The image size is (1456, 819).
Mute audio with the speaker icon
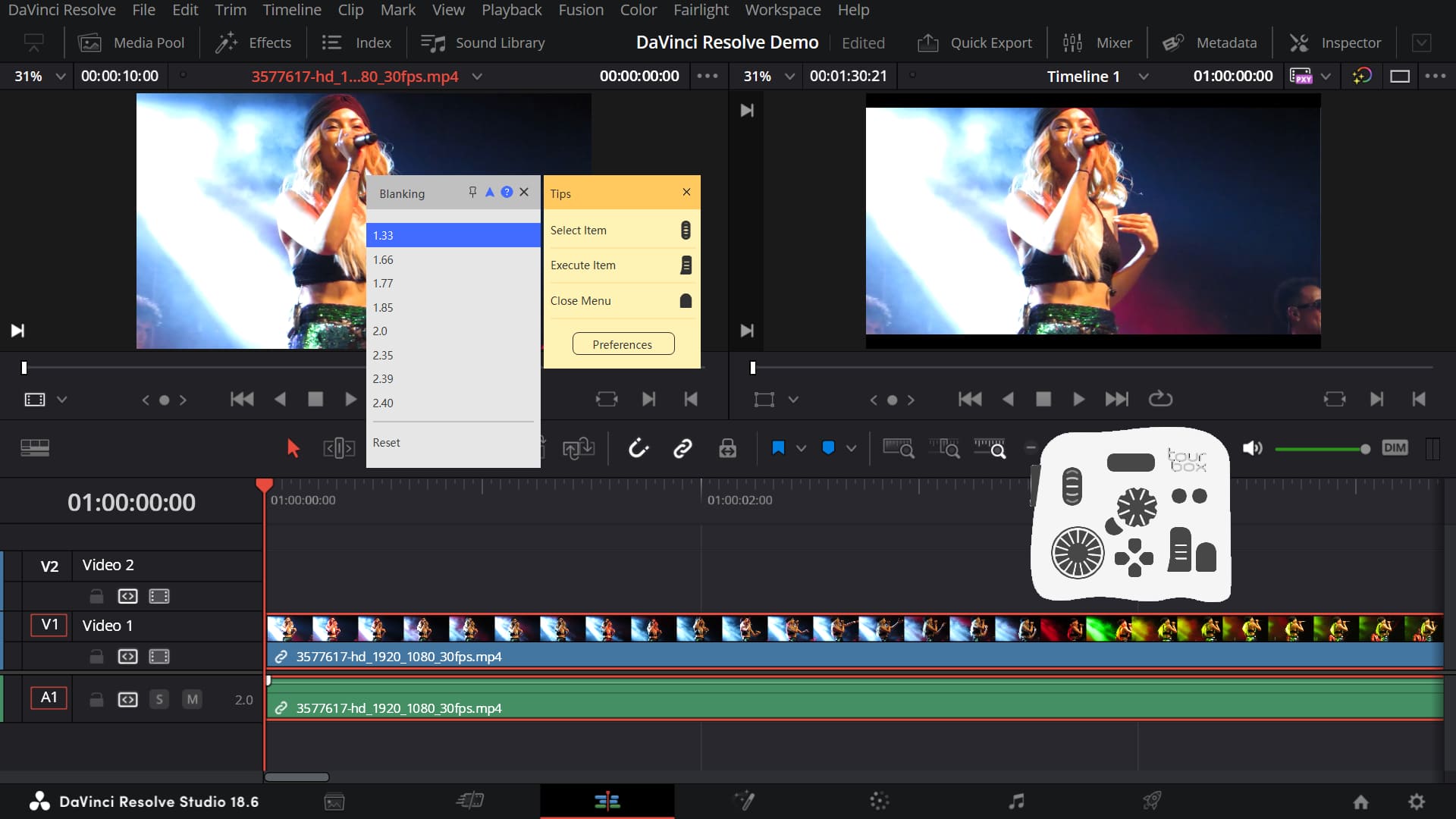1253,449
